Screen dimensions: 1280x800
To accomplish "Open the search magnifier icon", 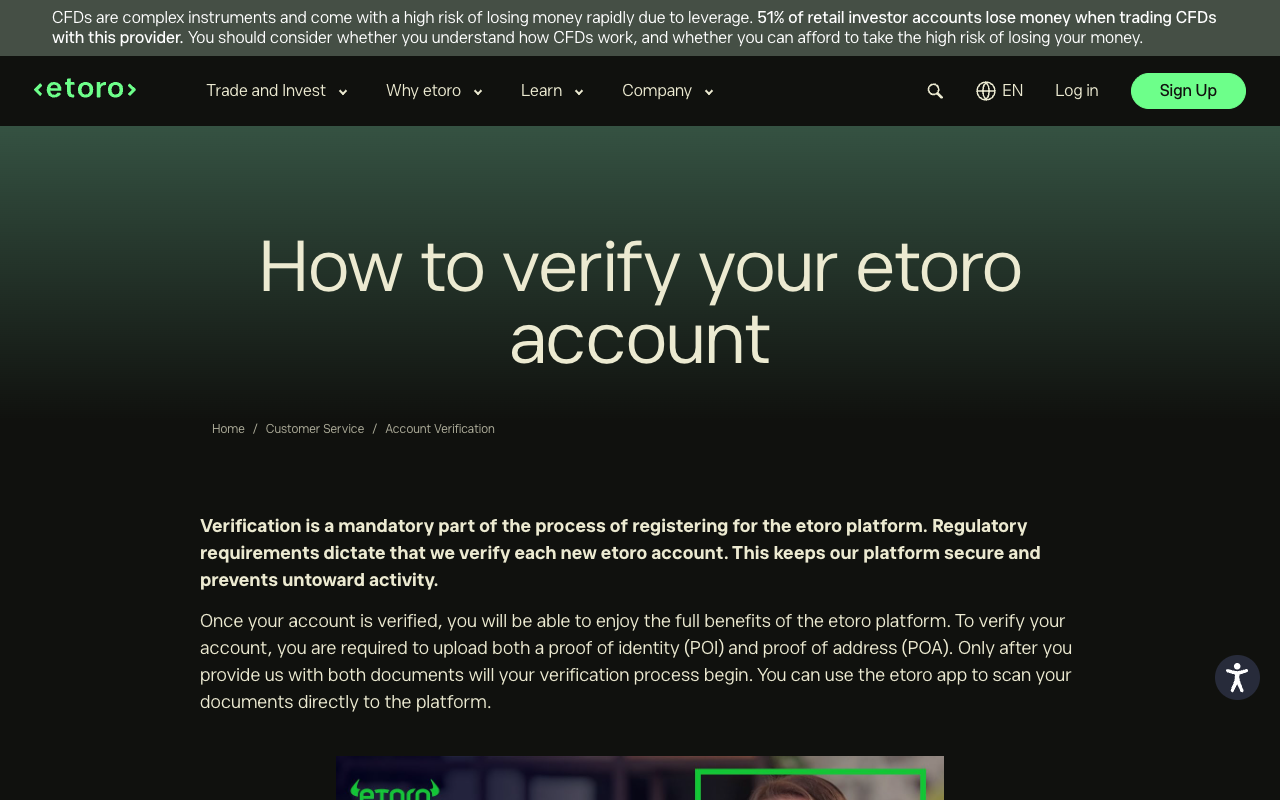I will tap(935, 91).
